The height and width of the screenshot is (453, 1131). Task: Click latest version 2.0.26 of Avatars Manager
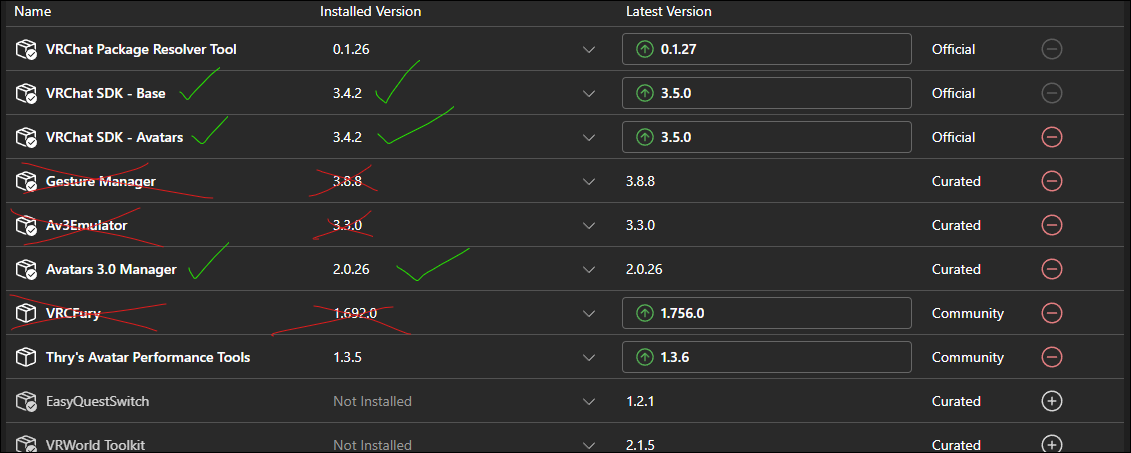pyautogui.click(x=644, y=269)
